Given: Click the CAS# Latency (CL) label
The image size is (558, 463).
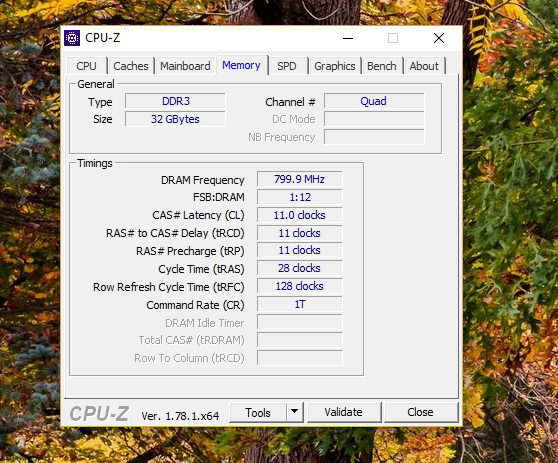Looking at the screenshot, I should click(198, 215).
